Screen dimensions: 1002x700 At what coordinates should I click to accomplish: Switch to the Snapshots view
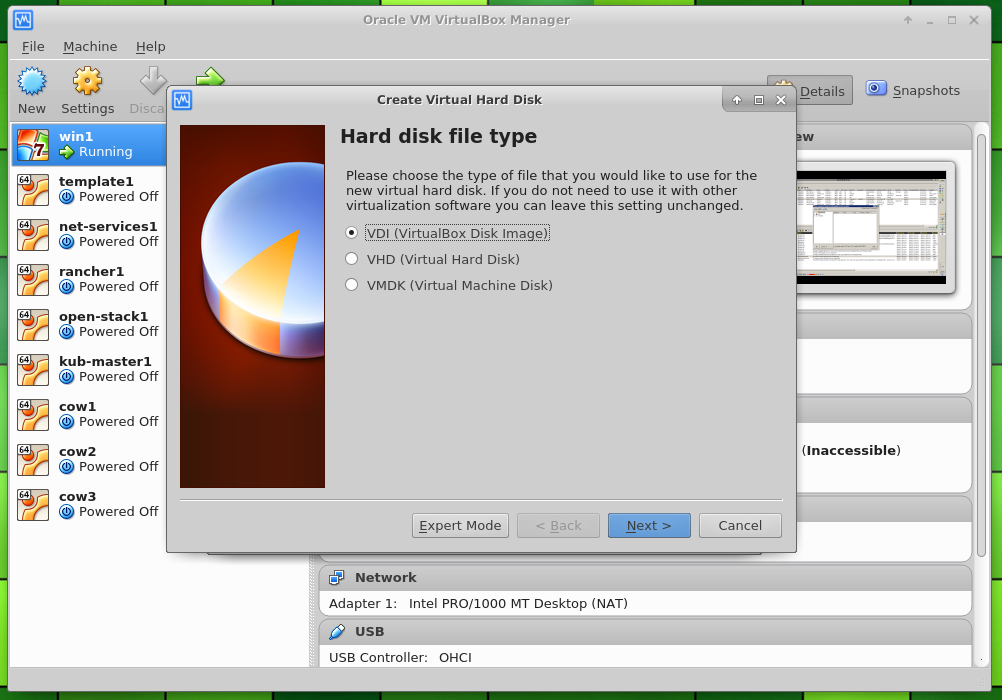[x=913, y=90]
